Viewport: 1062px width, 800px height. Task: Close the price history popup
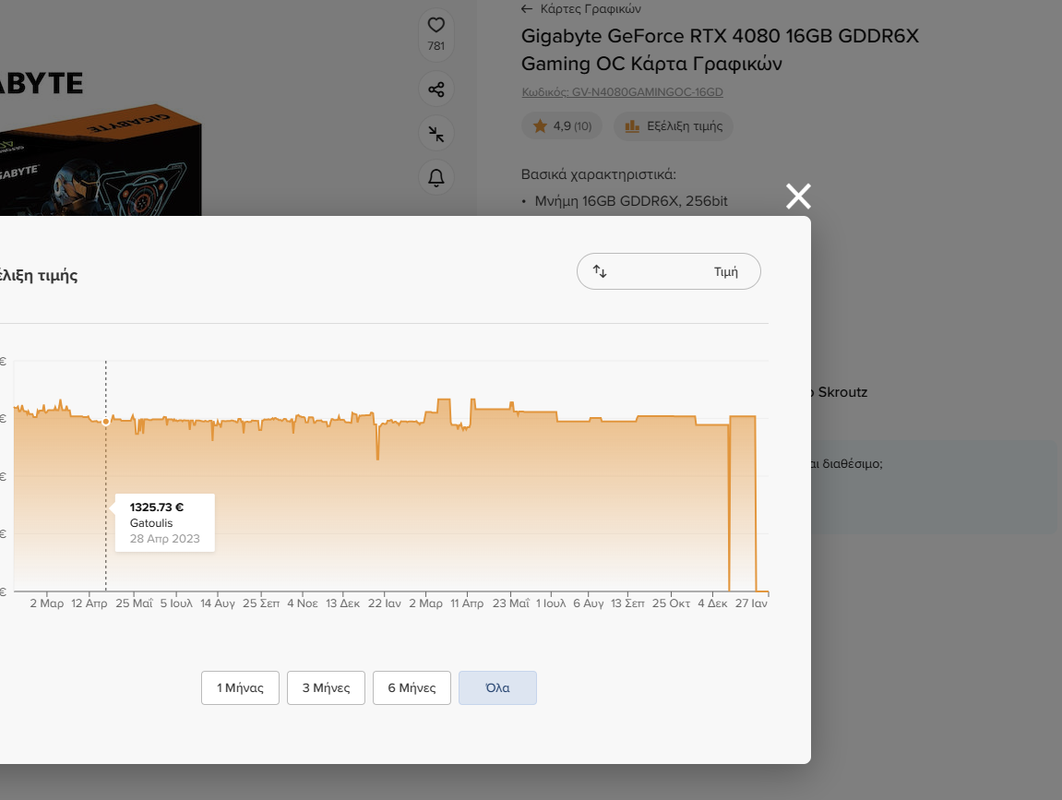(x=799, y=196)
